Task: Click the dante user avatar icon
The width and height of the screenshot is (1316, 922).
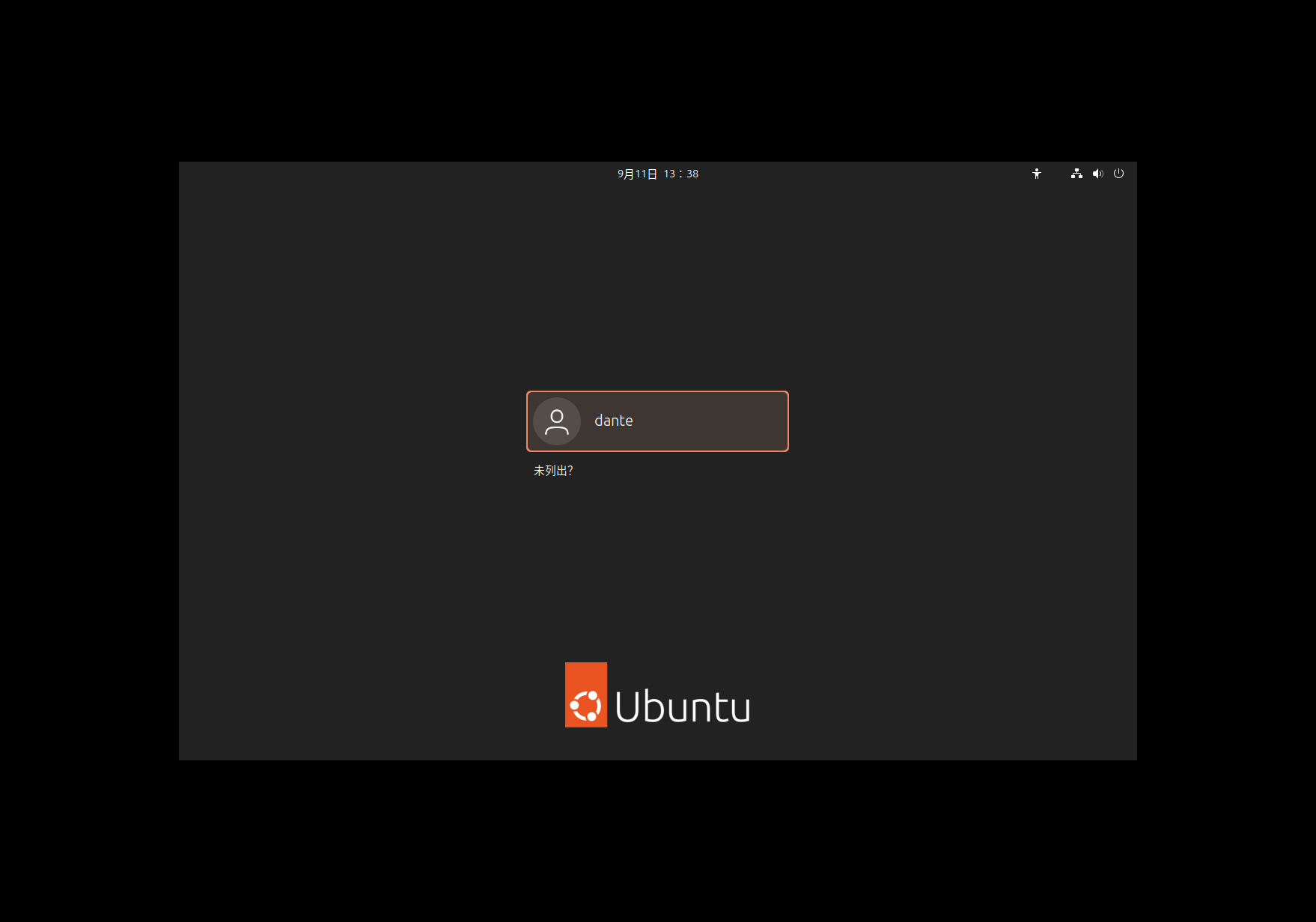Action: point(557,421)
